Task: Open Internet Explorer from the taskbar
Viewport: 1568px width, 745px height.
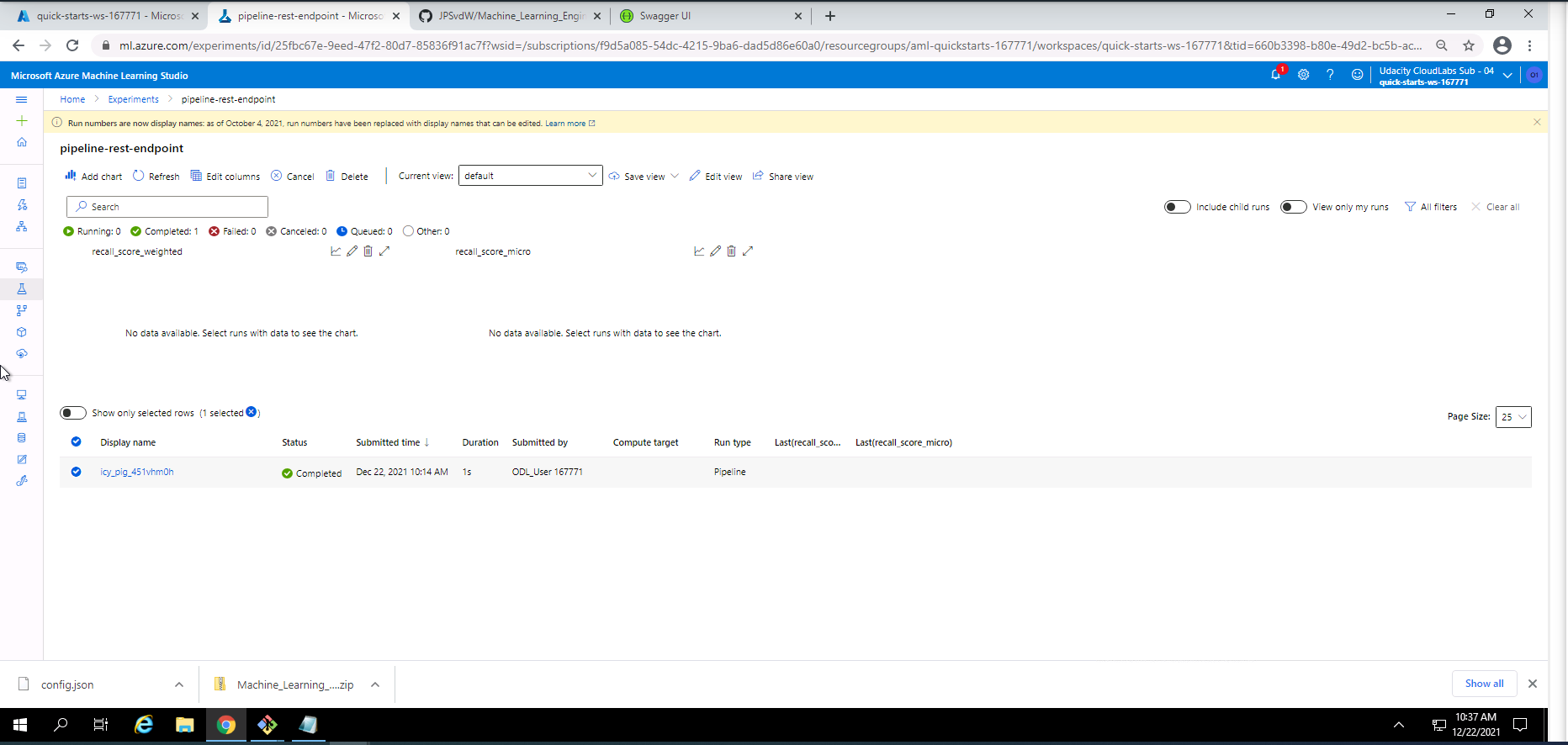Action: pos(144,724)
